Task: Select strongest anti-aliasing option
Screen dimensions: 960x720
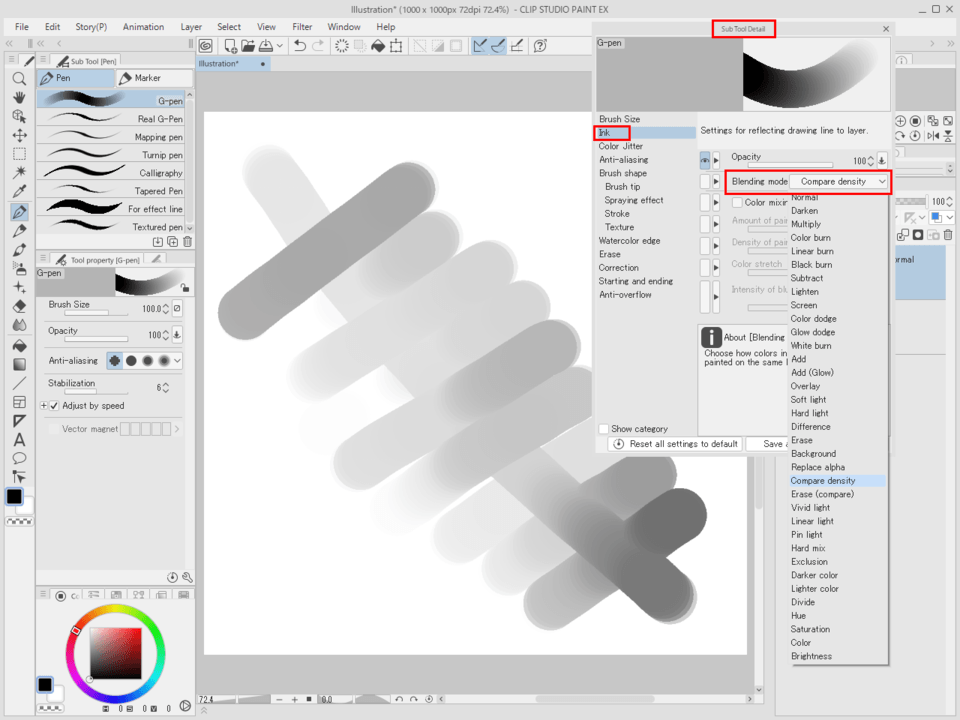Action: (163, 361)
